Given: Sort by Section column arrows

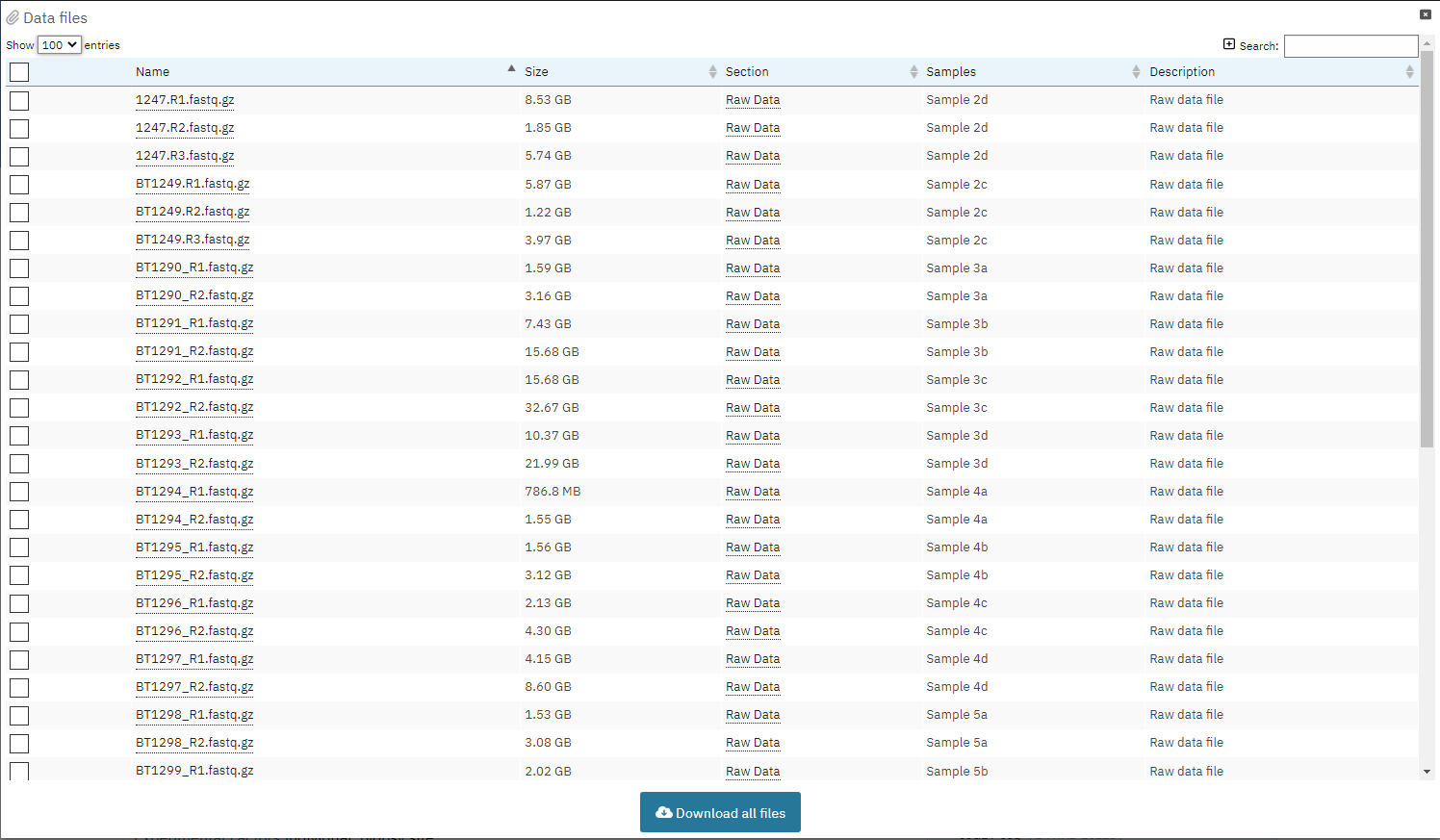Looking at the screenshot, I should pyautogui.click(x=913, y=72).
